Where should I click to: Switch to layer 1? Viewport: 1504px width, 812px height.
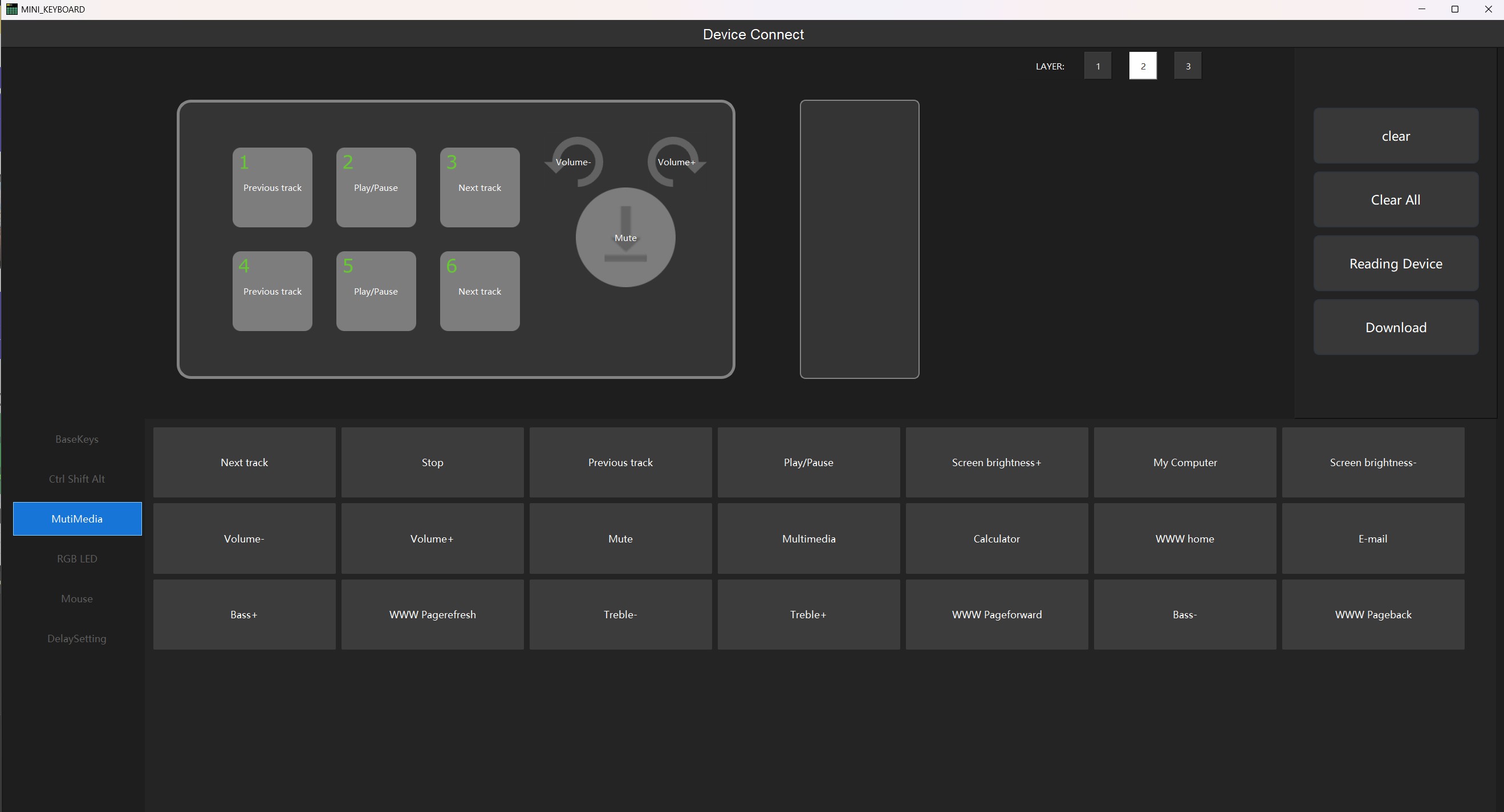tap(1097, 66)
